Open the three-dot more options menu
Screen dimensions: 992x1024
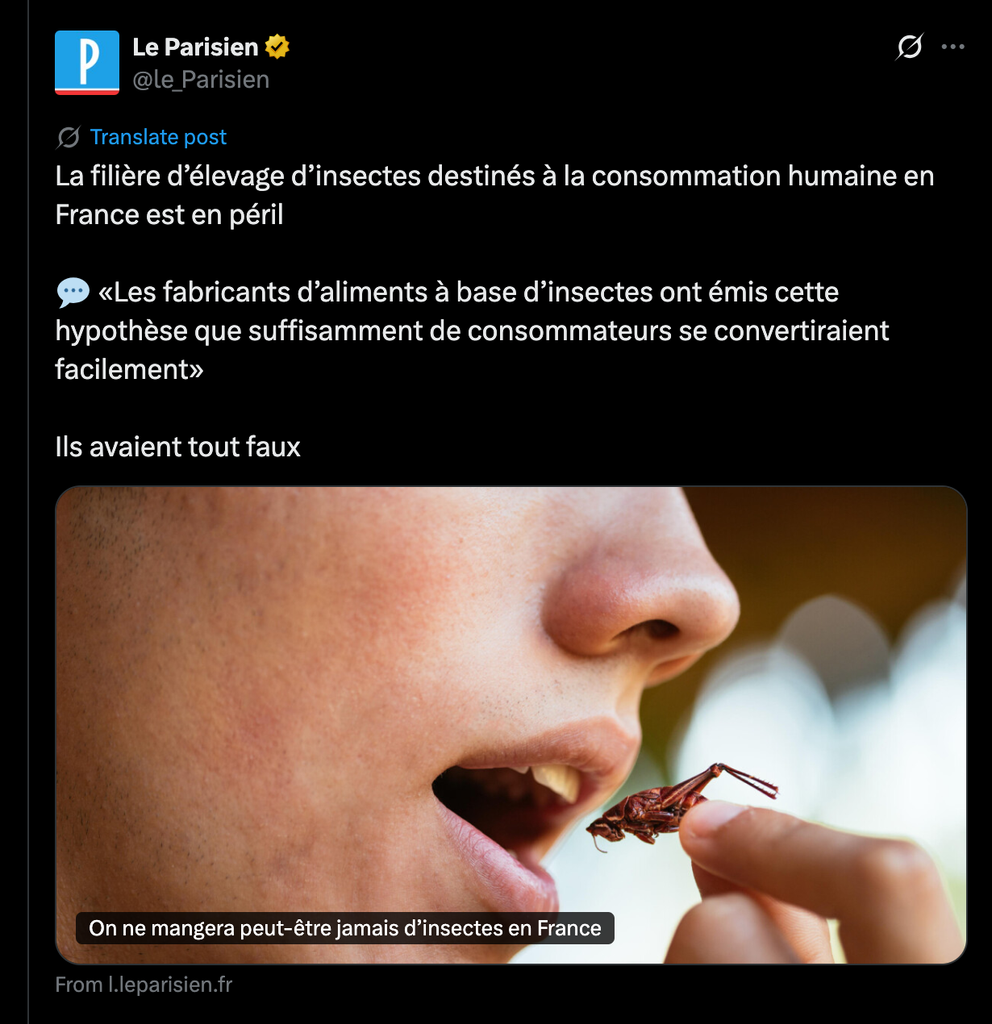[x=953, y=46]
